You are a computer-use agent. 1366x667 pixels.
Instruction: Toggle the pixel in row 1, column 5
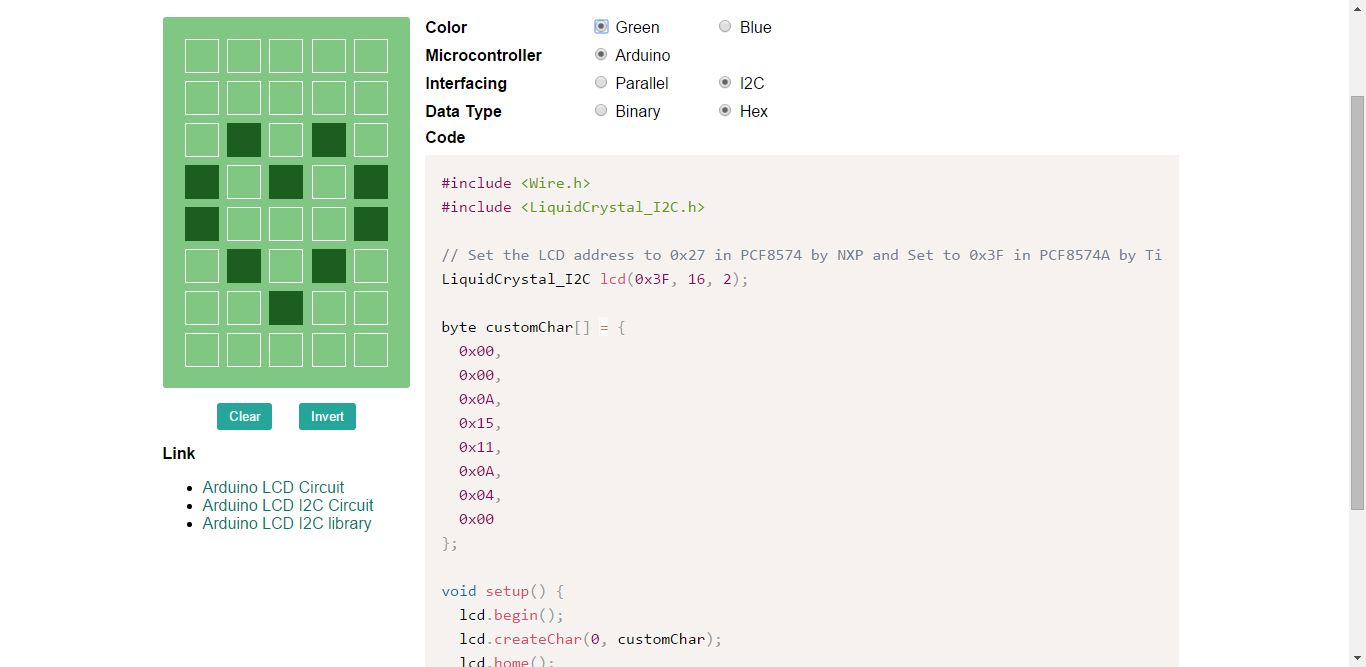tap(371, 56)
